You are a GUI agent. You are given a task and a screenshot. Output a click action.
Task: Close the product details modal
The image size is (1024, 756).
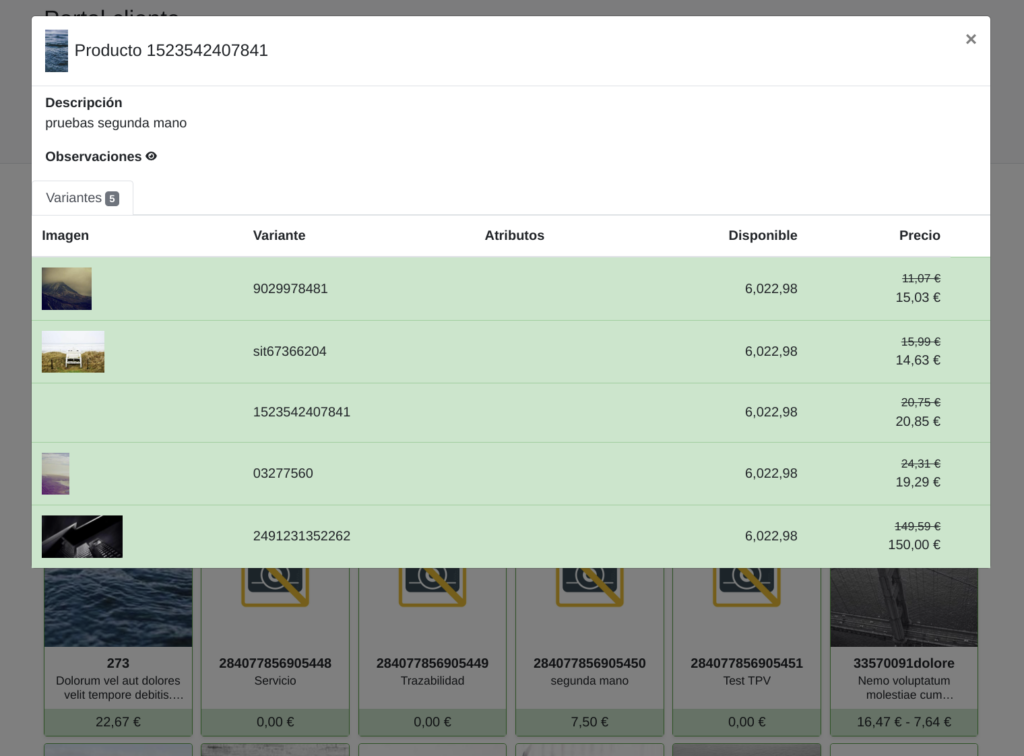click(x=970, y=40)
